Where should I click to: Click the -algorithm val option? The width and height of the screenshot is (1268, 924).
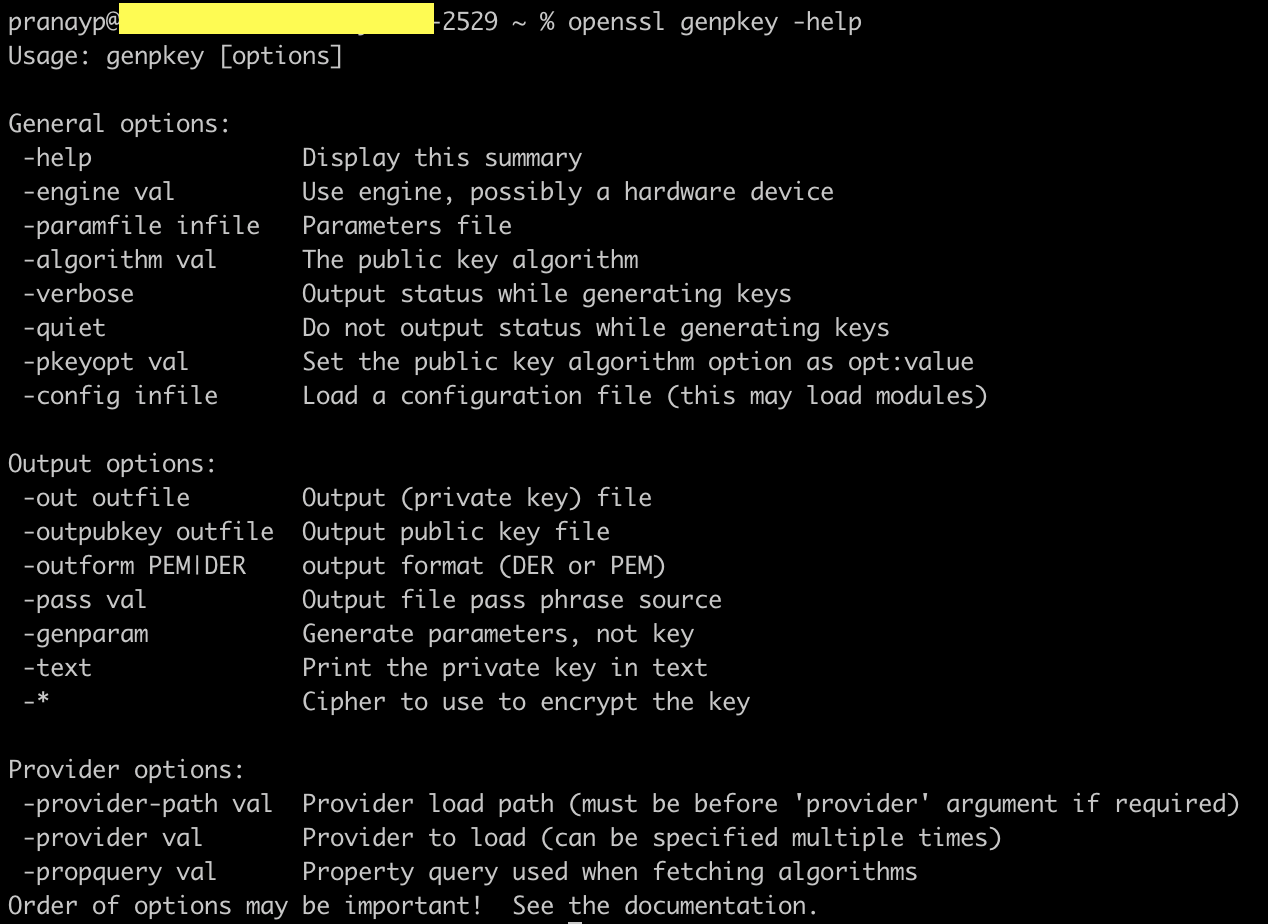point(119,260)
